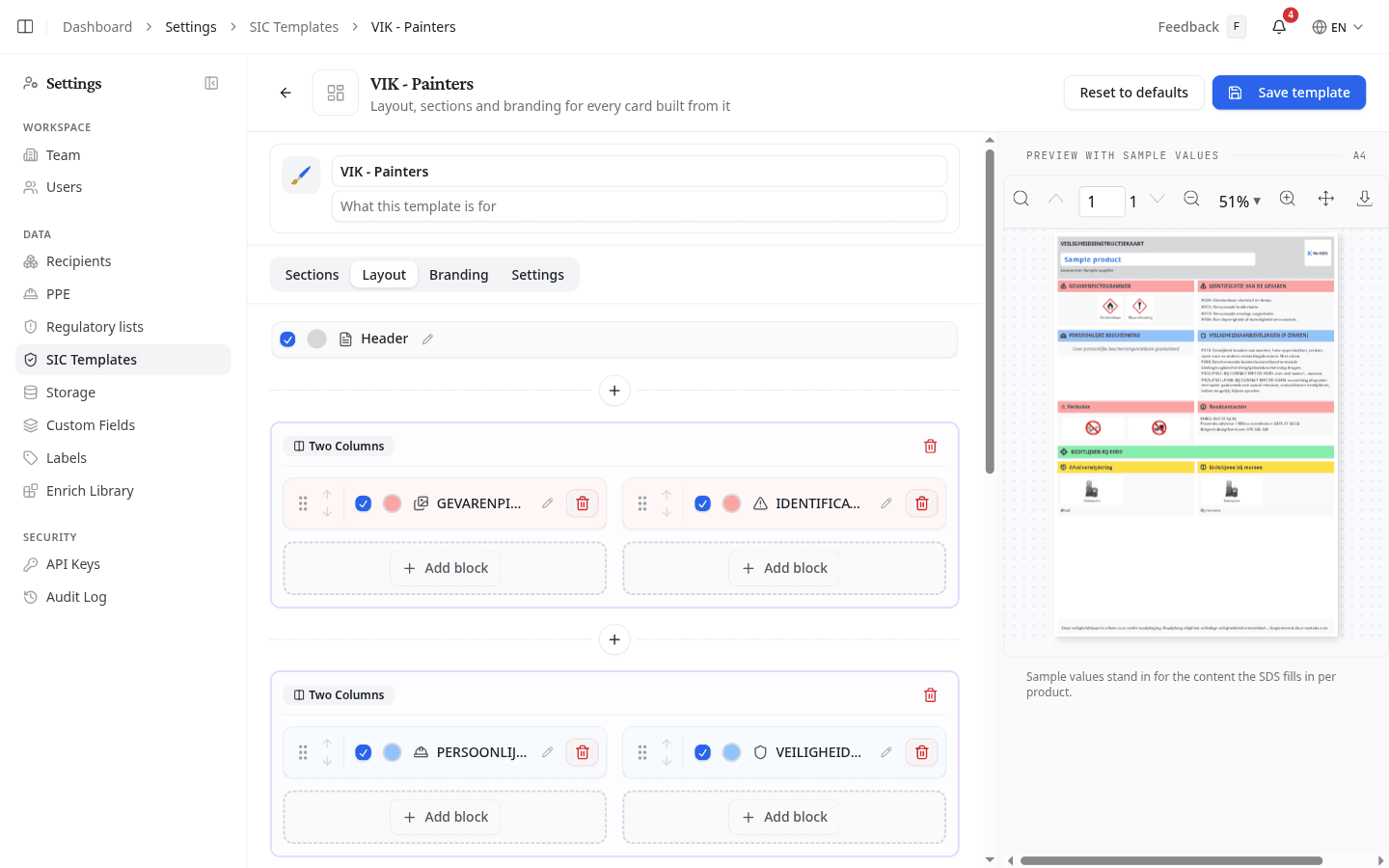Image resolution: width=1389 pixels, height=868 pixels.
Task: Zoom in the preview
Action: pyautogui.click(x=1288, y=199)
